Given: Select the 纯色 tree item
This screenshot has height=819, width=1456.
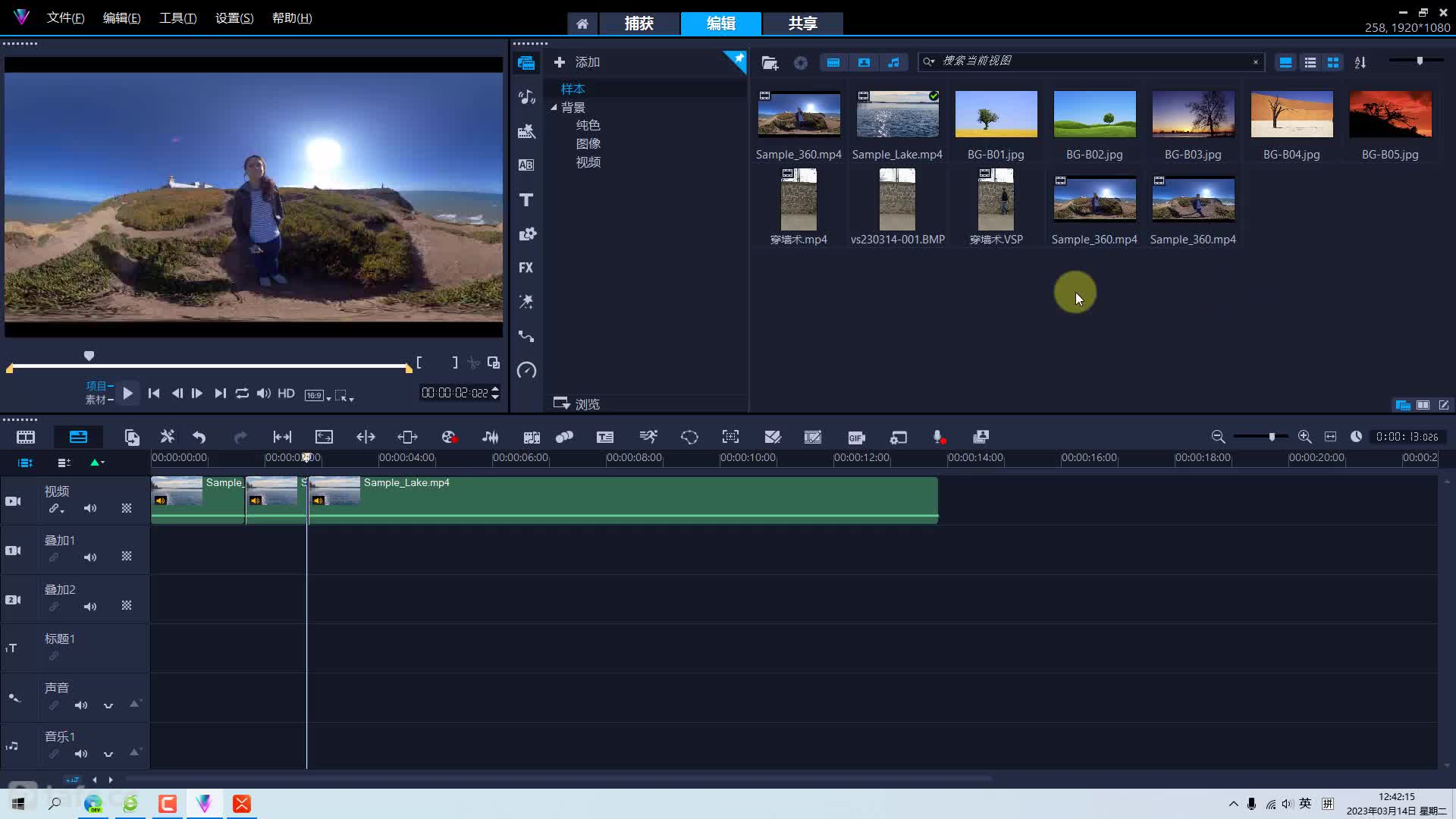Looking at the screenshot, I should 588,125.
